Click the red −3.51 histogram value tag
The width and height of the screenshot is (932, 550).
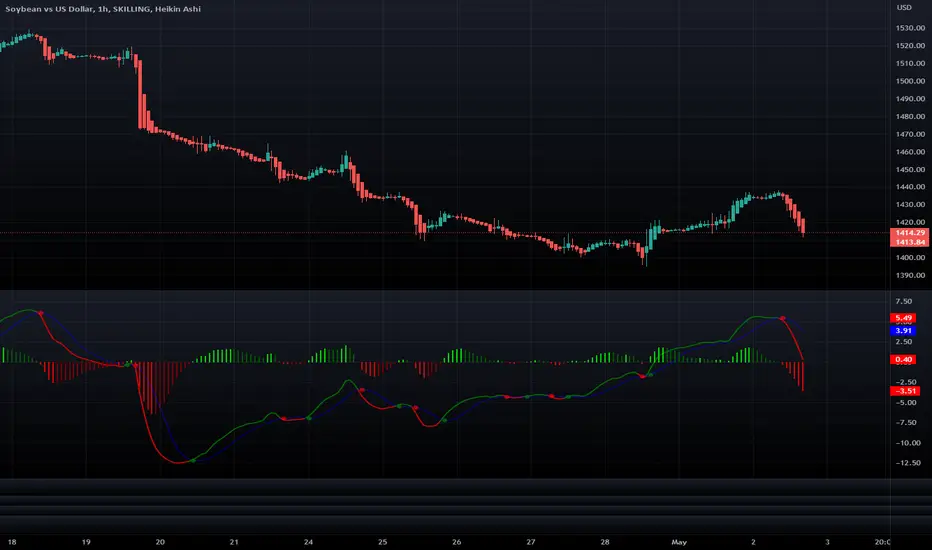(905, 391)
